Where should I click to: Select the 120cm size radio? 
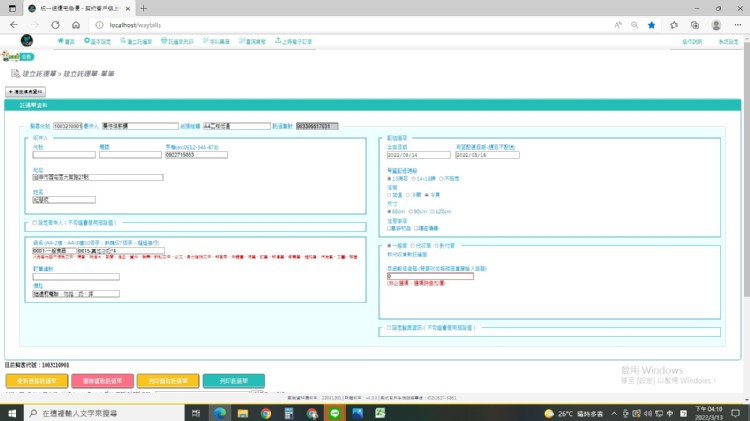(x=432, y=211)
